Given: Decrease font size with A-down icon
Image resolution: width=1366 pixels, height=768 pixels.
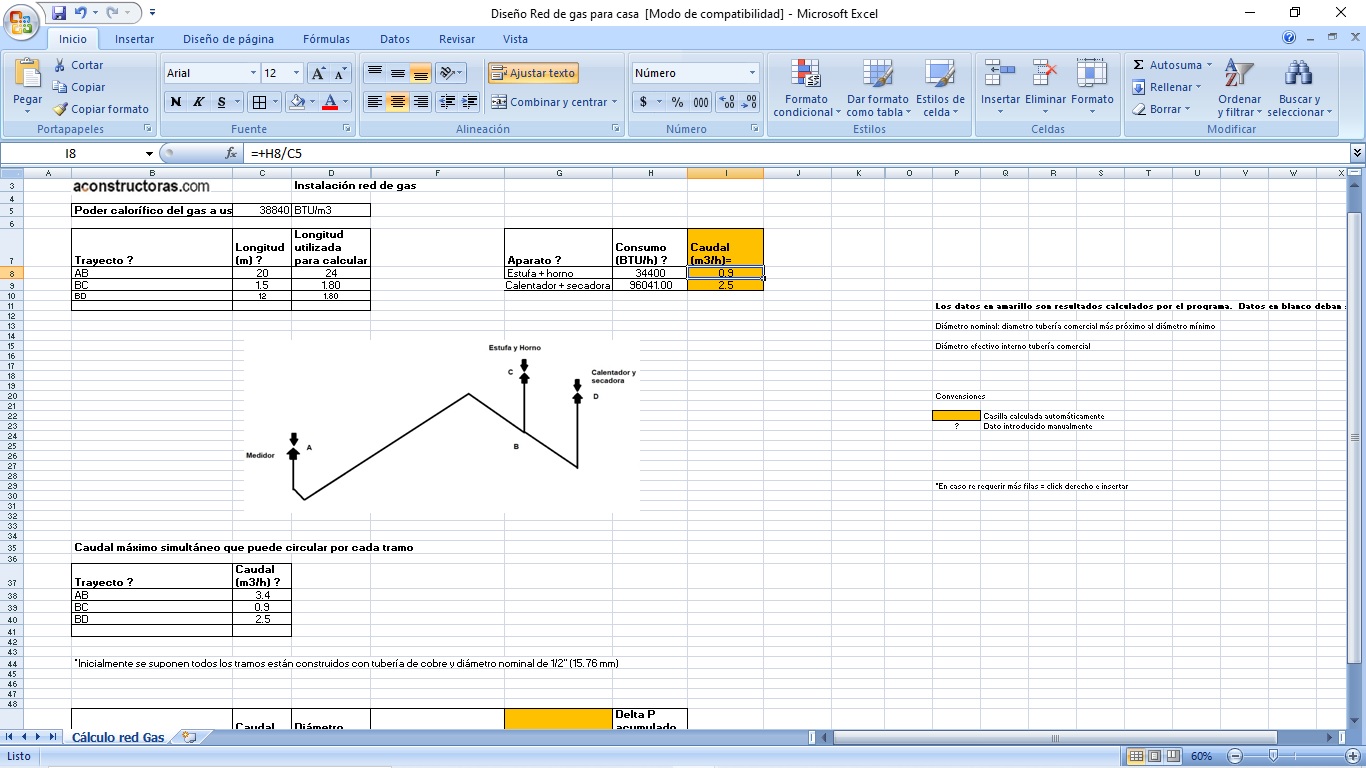Looking at the screenshot, I should 340,73.
